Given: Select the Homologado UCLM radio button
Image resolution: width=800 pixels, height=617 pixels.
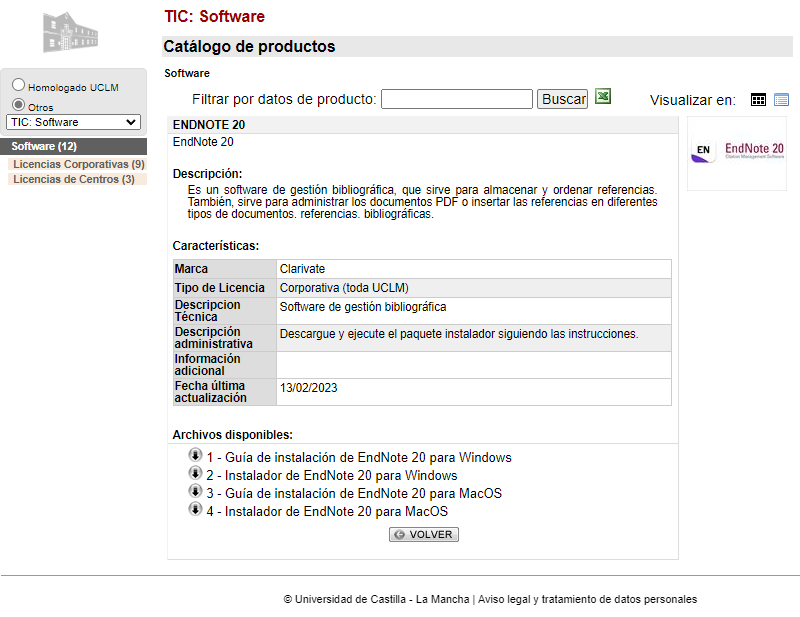Looking at the screenshot, I should pos(18,85).
